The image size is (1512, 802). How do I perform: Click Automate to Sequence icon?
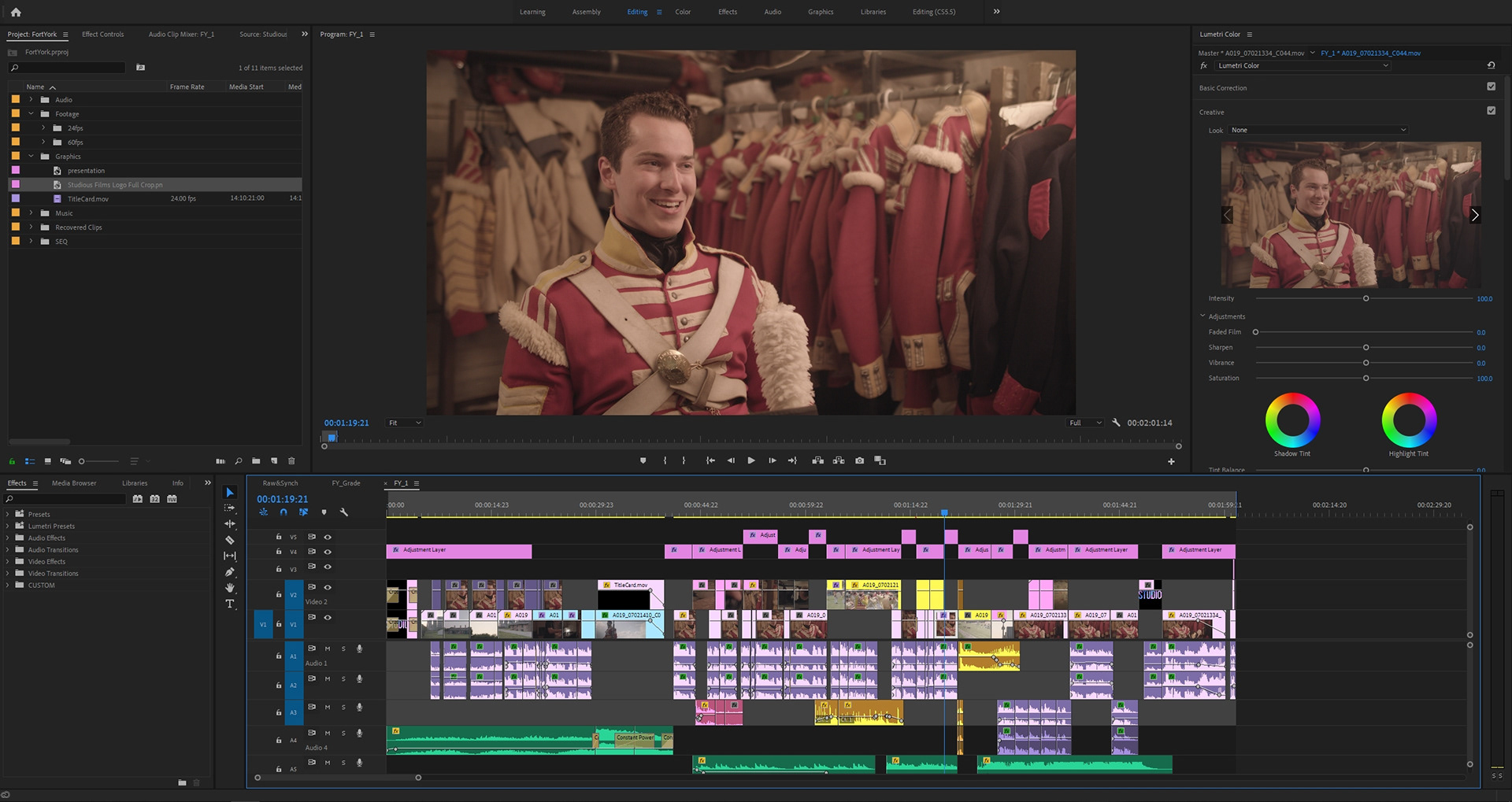tap(220, 461)
